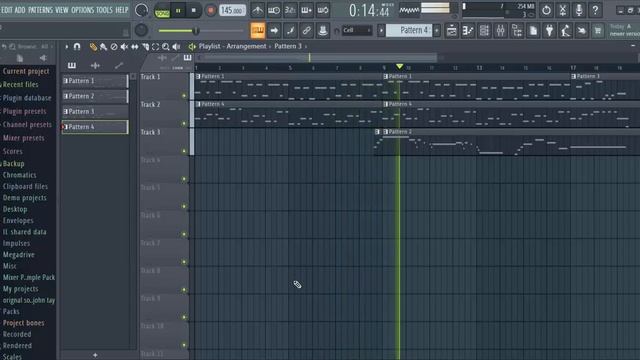The width and height of the screenshot is (640, 360).
Task: Select the Delete tool in Playlist toolbar
Action: (114, 47)
